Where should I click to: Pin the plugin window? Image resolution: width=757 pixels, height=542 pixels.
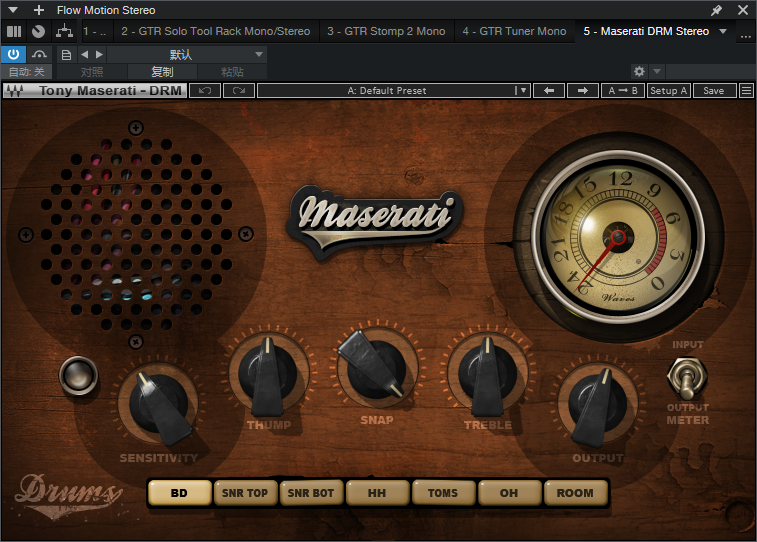pos(716,10)
